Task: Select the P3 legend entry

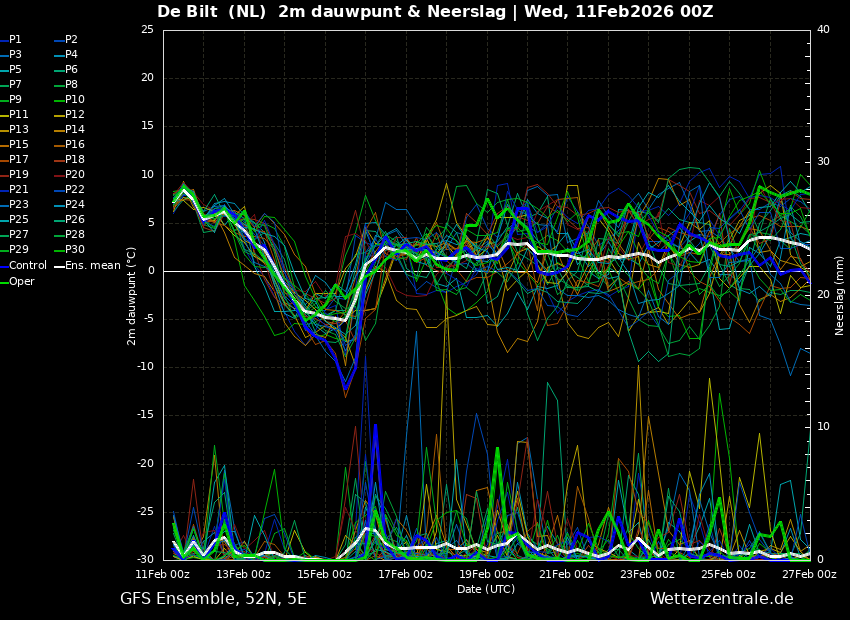Action: point(15,55)
